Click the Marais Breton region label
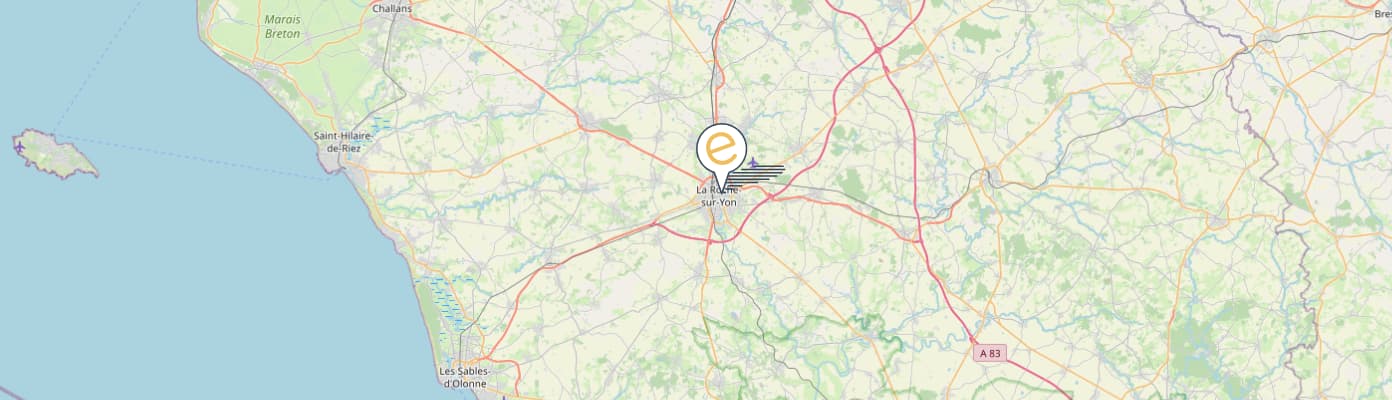Viewport: 1392px width, 400px height. tap(282, 26)
